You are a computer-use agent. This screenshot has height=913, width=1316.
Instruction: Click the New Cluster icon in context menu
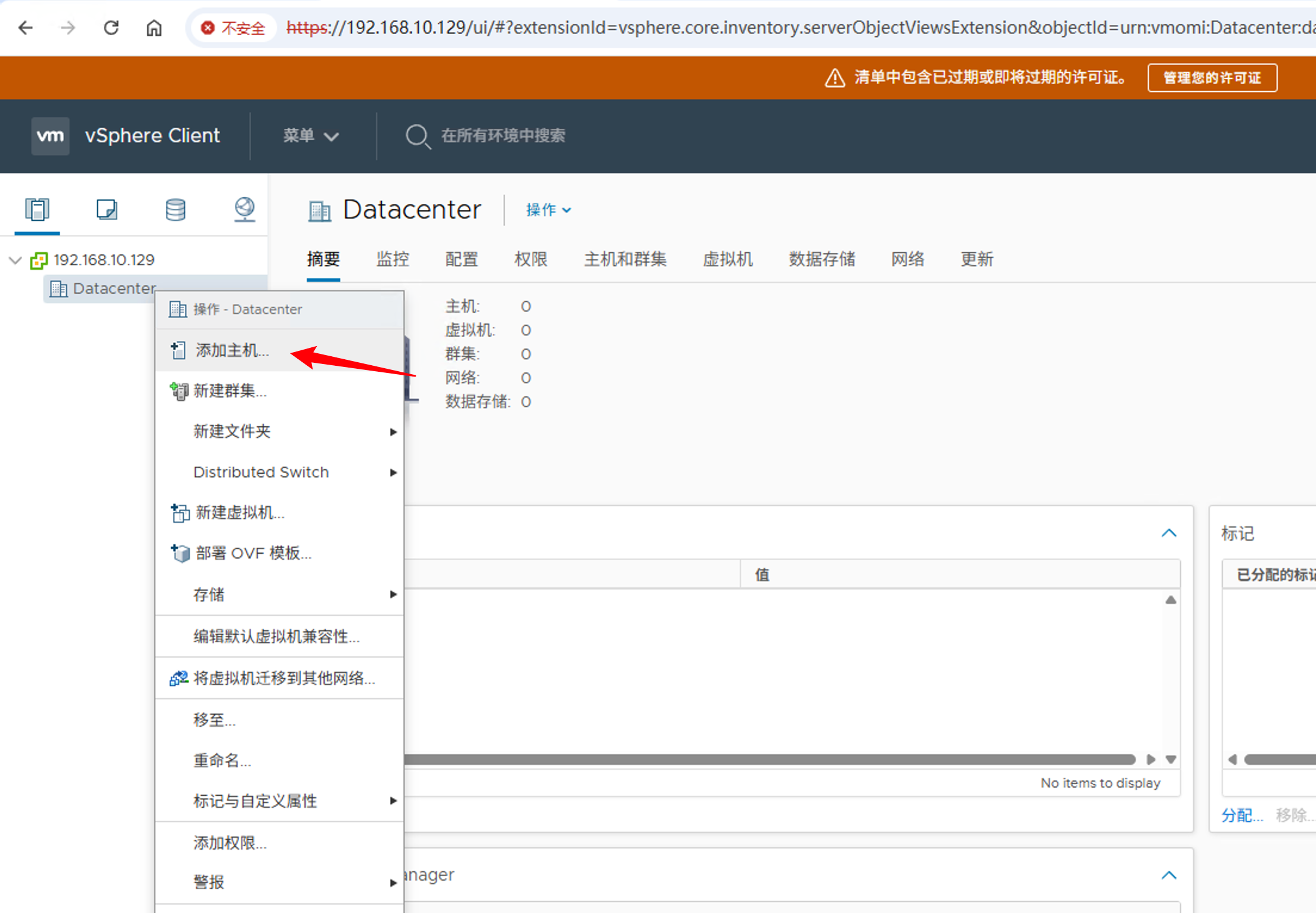[x=179, y=391]
